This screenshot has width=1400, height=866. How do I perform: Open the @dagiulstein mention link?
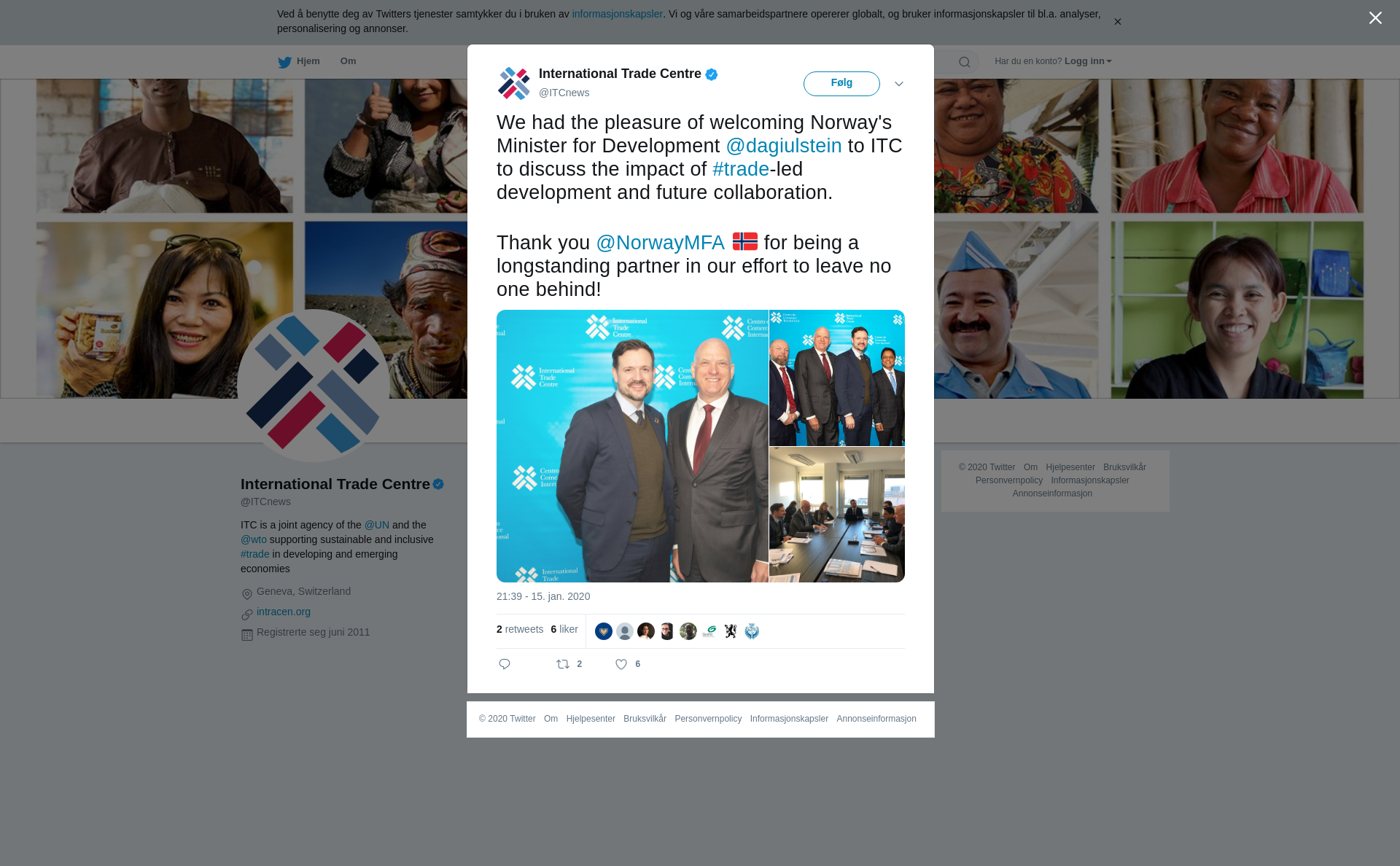click(x=784, y=146)
